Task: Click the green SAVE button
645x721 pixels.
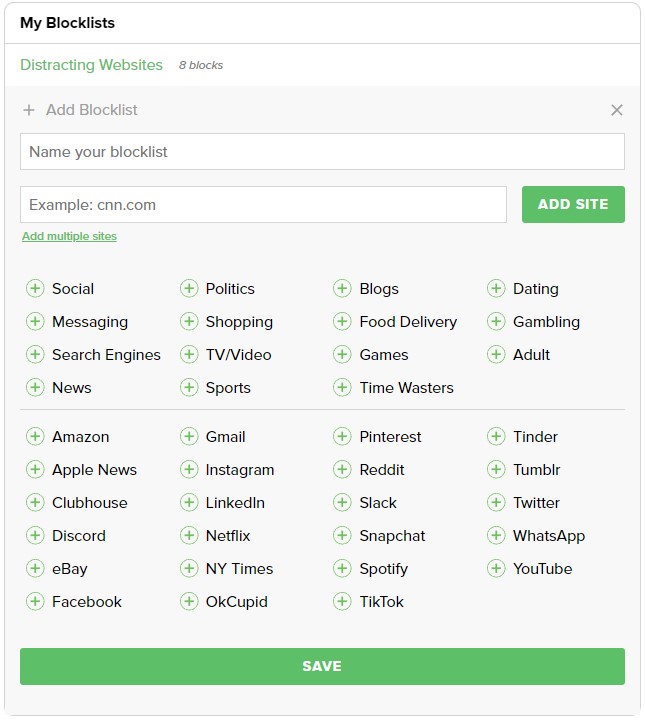Action: pos(322,666)
